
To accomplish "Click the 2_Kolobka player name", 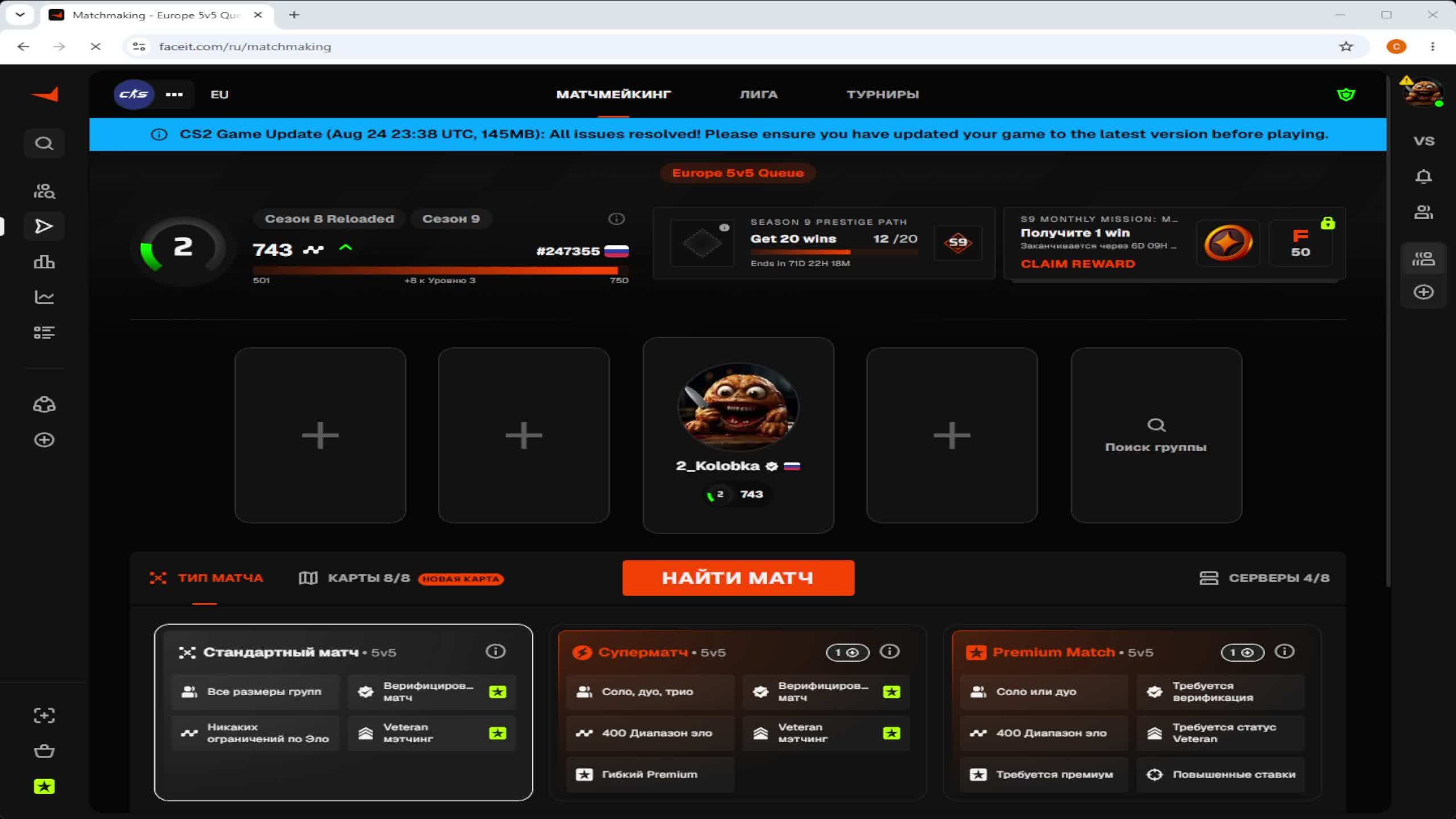I will [718, 466].
